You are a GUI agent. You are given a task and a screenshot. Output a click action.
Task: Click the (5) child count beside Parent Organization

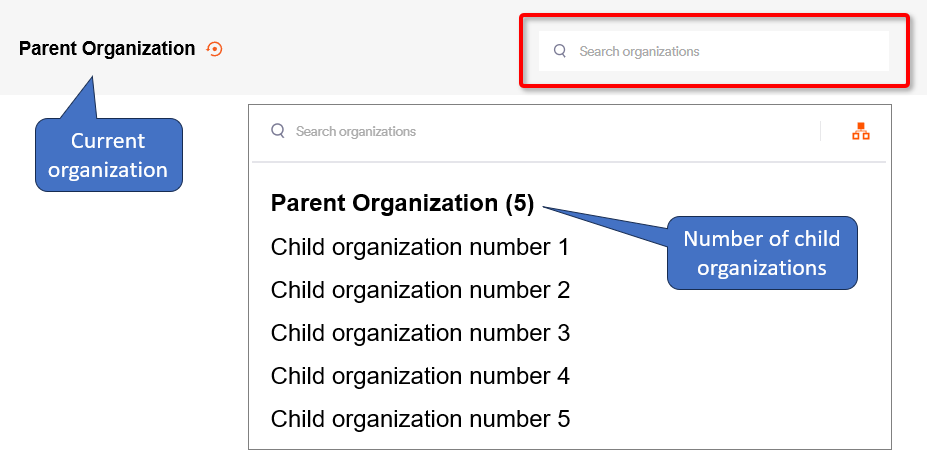click(518, 204)
